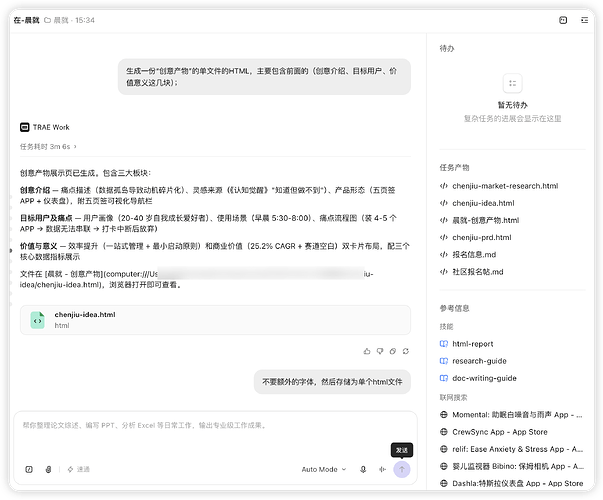Click the thumbs down feedback icon
The height and width of the screenshot is (500, 603).
click(x=380, y=351)
